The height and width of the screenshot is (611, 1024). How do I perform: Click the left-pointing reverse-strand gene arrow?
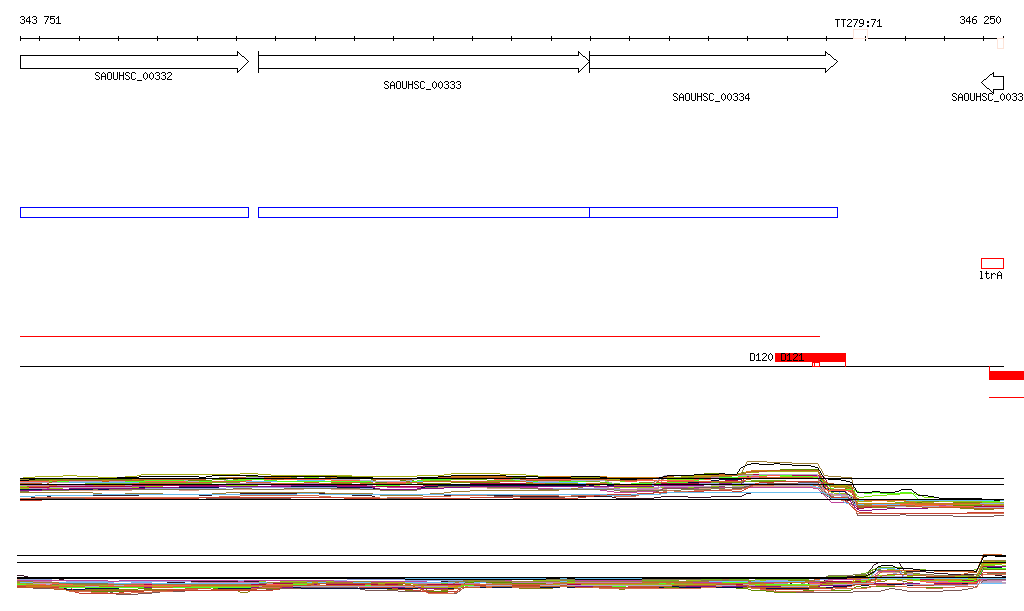(992, 82)
